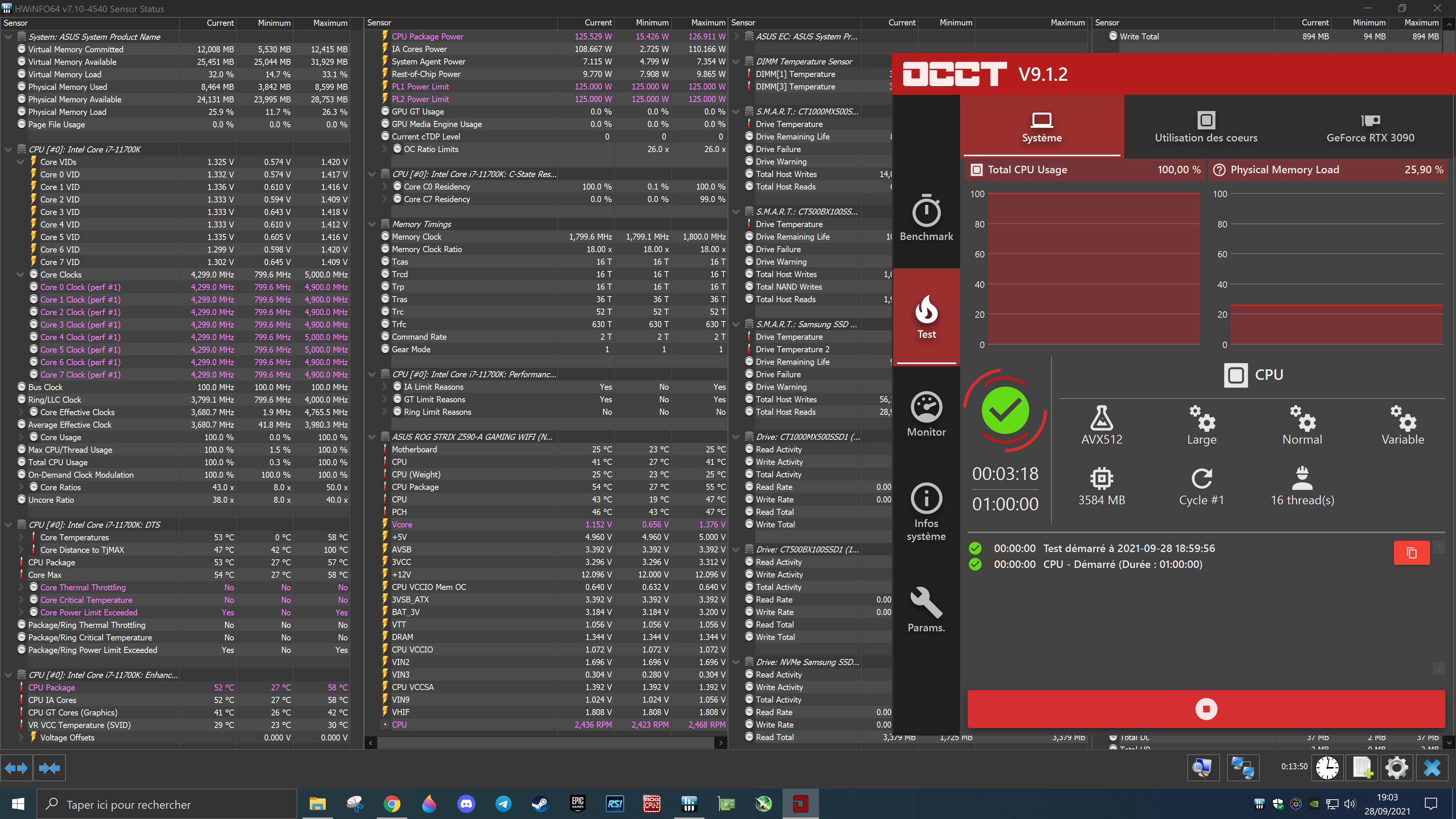The height and width of the screenshot is (819, 1456).
Task: Switch to GeForce RTX 3090 tab
Action: (1370, 127)
